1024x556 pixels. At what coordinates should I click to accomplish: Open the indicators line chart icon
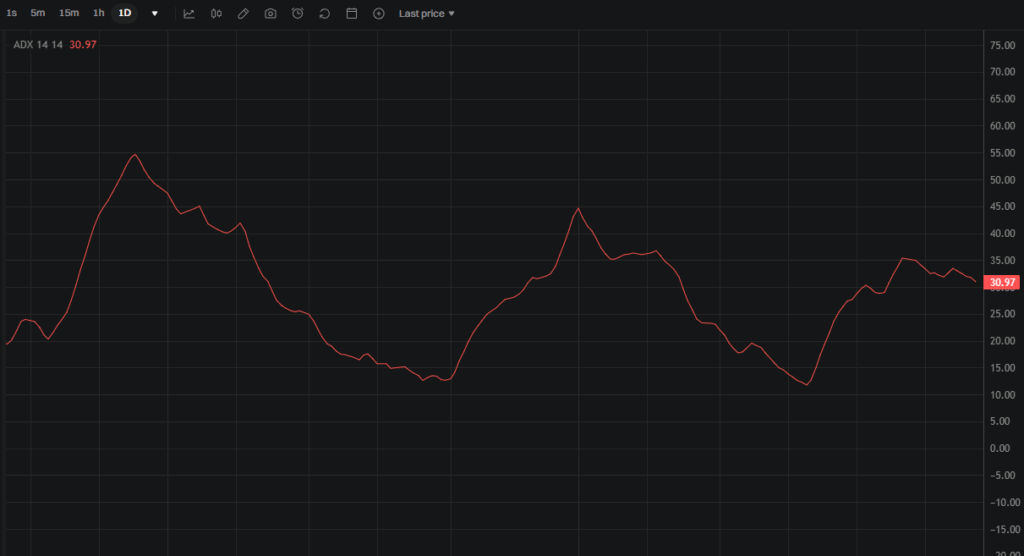click(189, 14)
